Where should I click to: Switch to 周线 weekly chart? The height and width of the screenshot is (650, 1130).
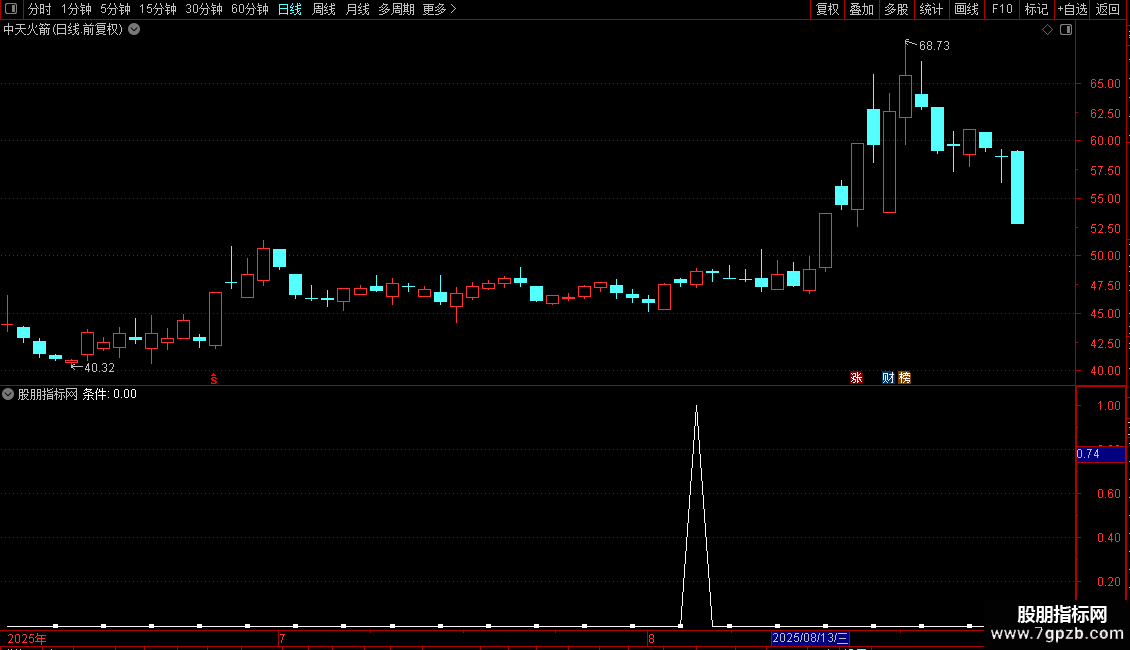pyautogui.click(x=324, y=9)
